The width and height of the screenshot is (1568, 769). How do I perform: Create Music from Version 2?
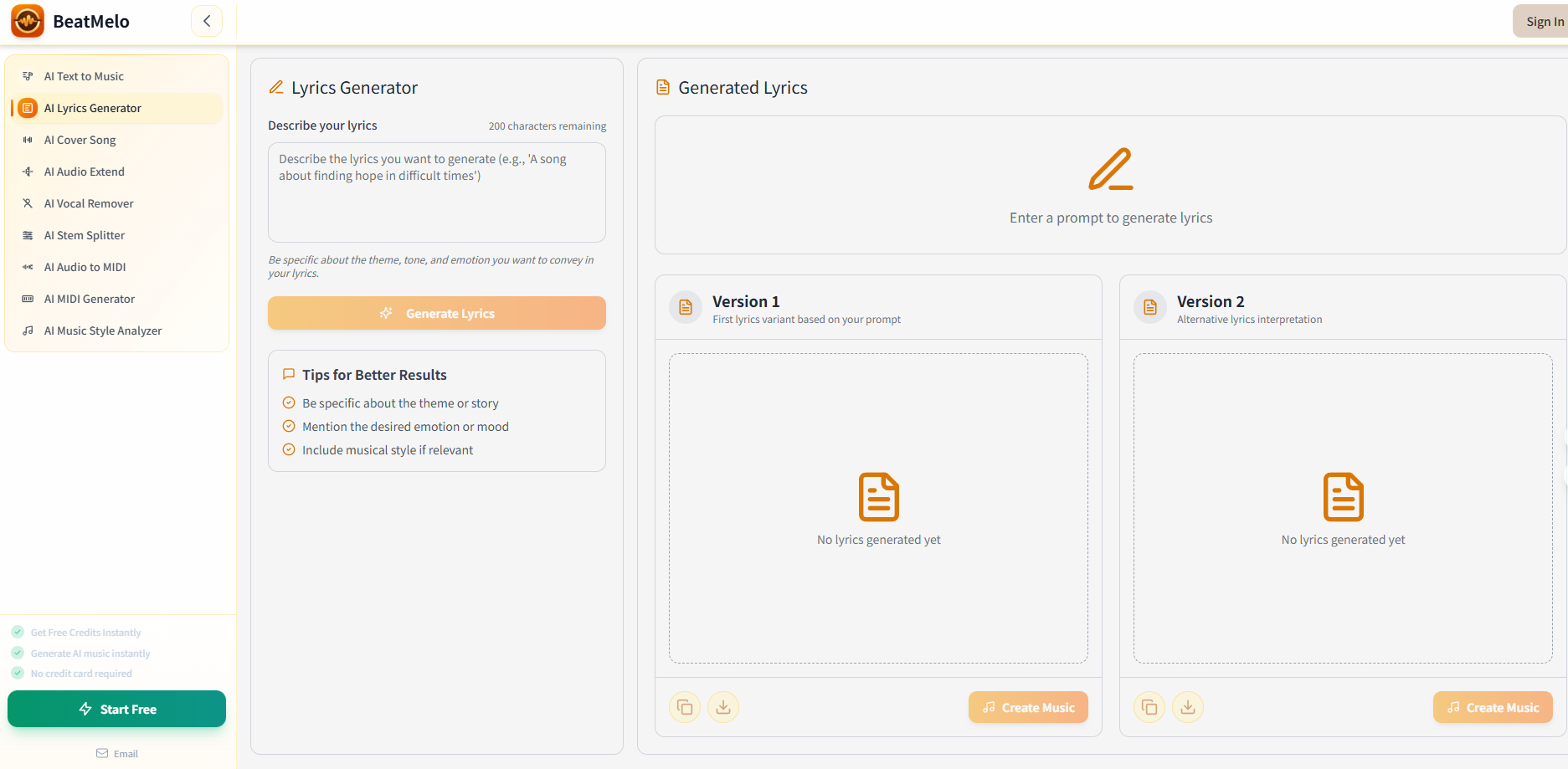click(1493, 707)
